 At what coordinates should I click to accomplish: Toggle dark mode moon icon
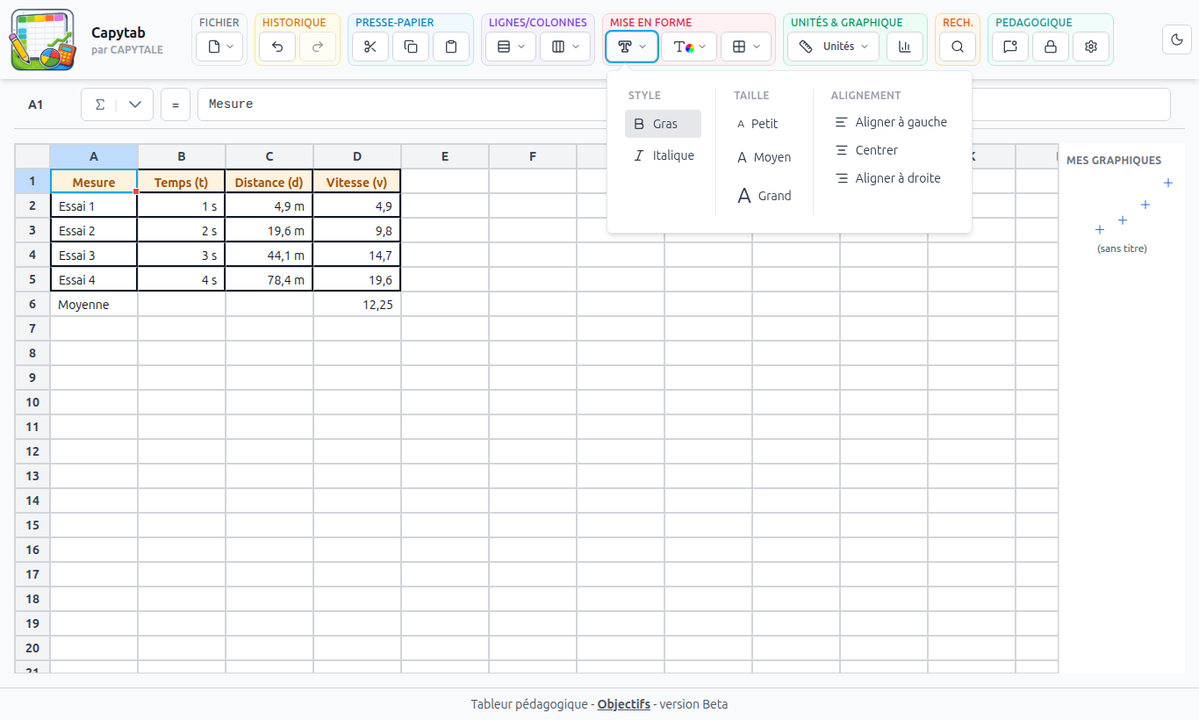coord(1178,40)
